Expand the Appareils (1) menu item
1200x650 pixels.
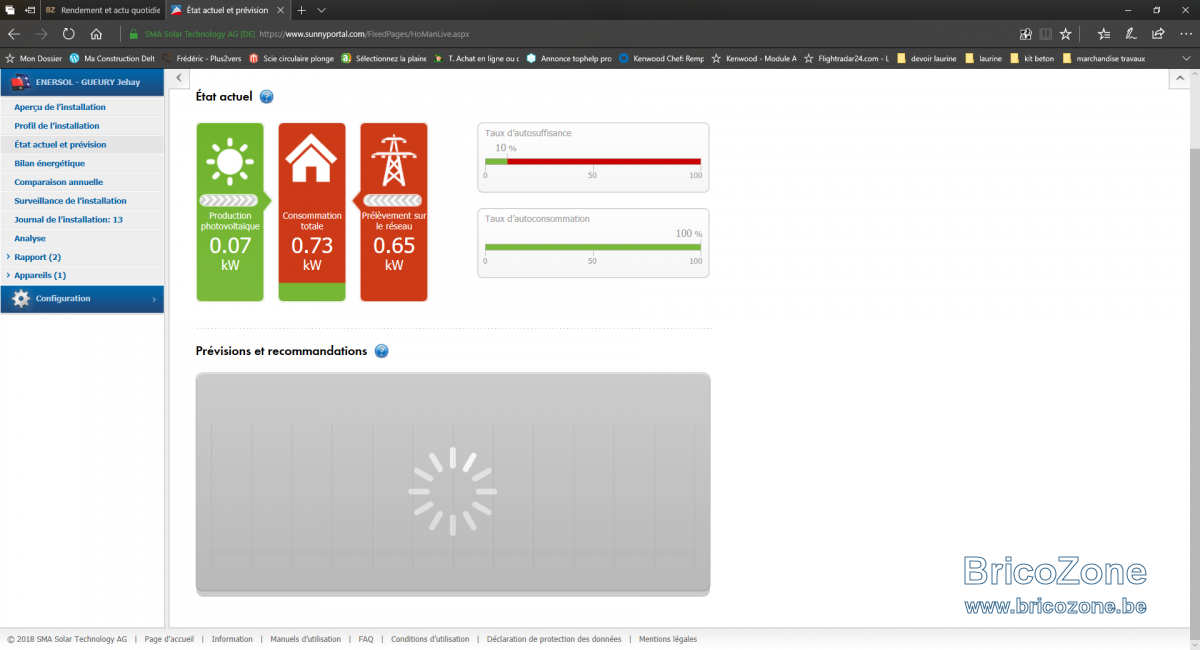pyautogui.click(x=40, y=275)
